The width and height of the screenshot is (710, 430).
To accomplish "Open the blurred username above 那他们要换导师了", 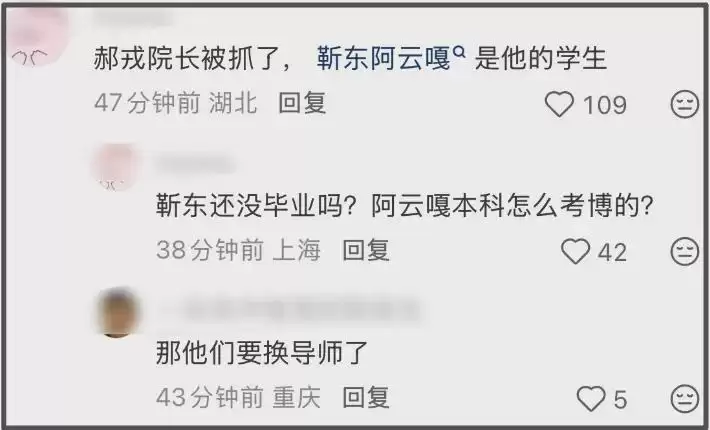I will [x=290, y=310].
